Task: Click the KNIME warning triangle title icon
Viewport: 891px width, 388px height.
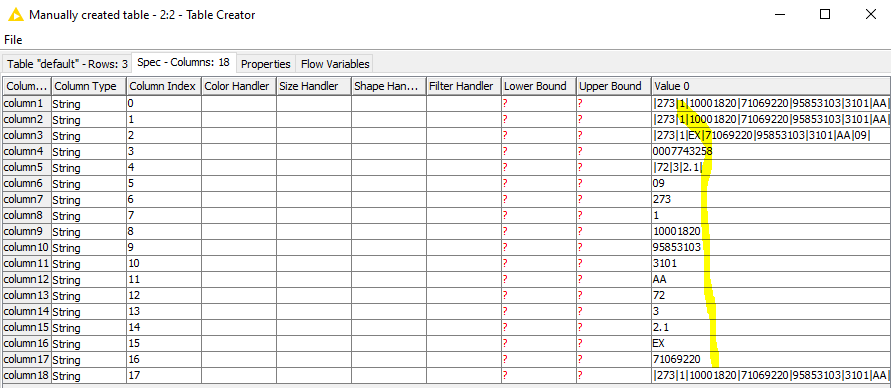Action: (16, 15)
